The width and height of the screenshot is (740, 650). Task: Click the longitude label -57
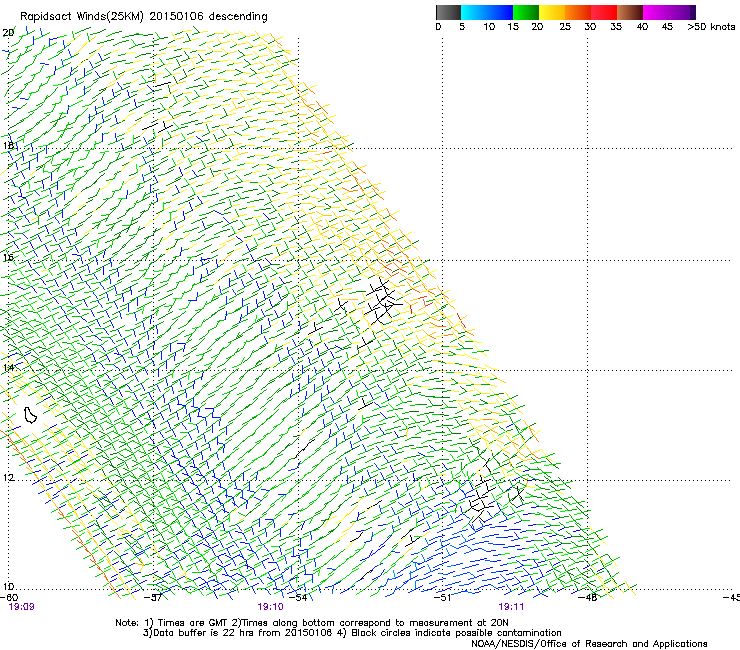(152, 598)
